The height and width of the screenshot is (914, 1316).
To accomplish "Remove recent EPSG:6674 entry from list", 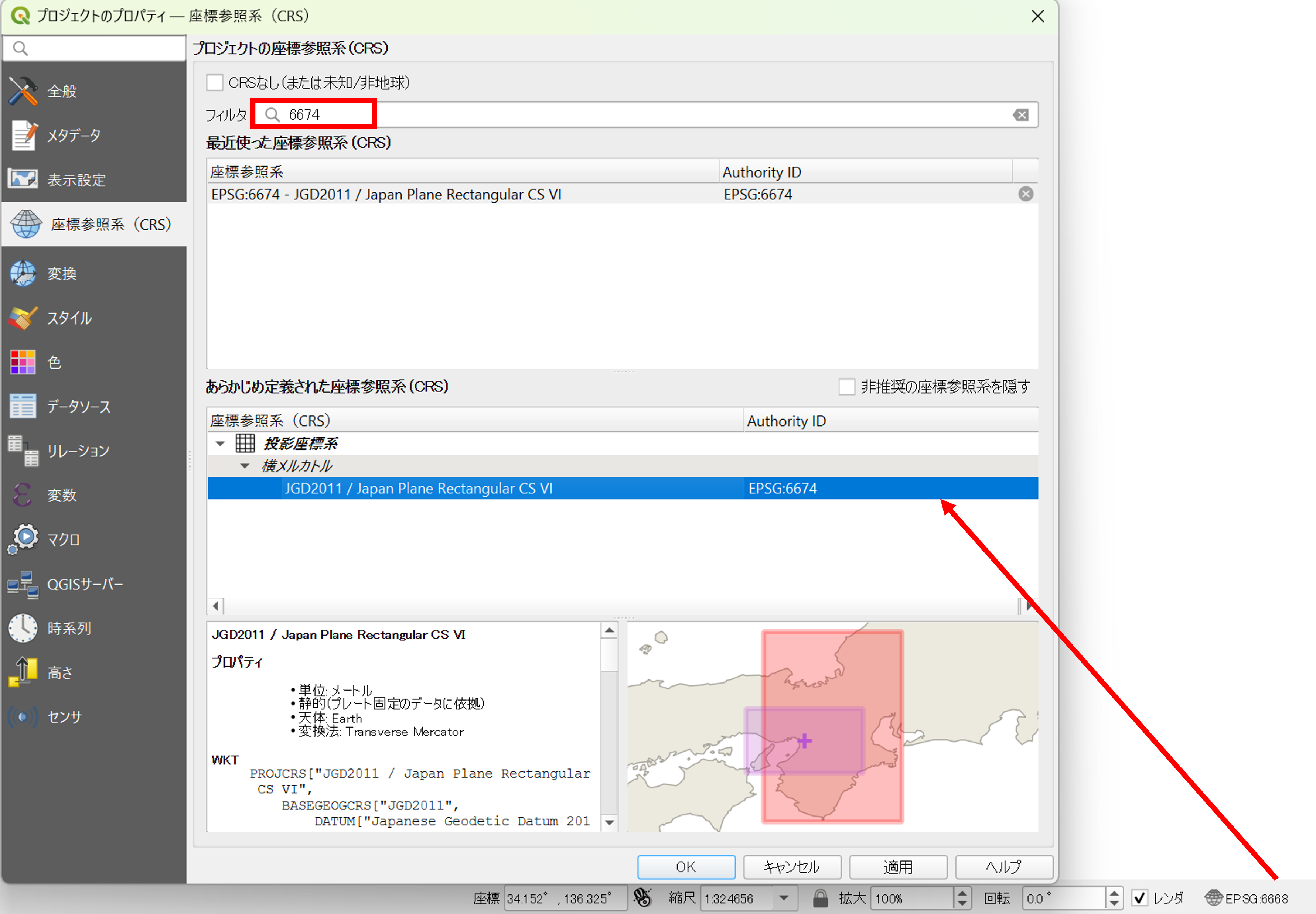I will pyautogui.click(x=1026, y=194).
